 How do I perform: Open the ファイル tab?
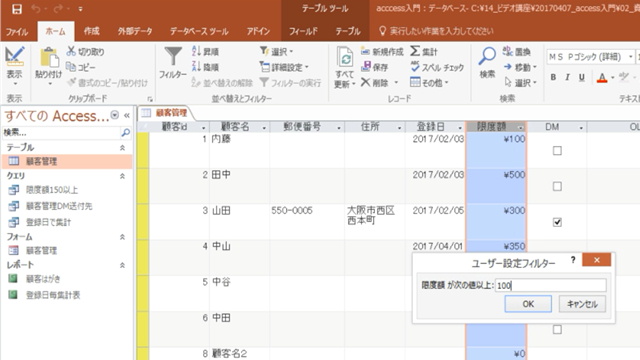click(17, 31)
